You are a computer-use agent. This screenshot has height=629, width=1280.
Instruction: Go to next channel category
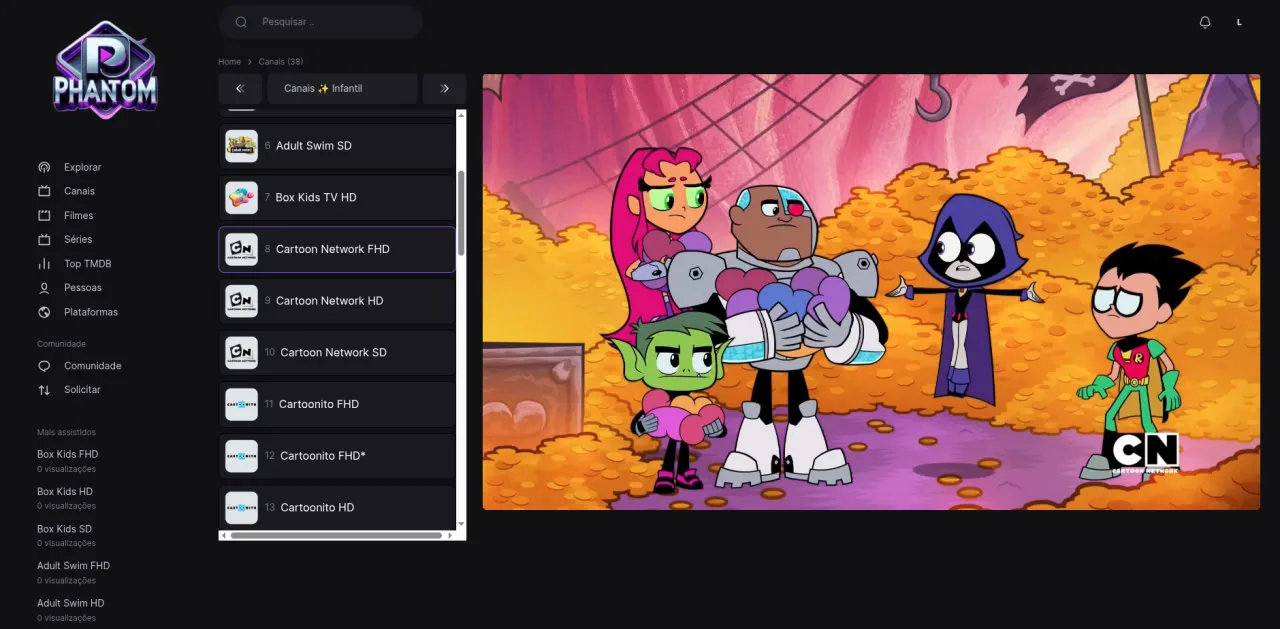coord(444,88)
